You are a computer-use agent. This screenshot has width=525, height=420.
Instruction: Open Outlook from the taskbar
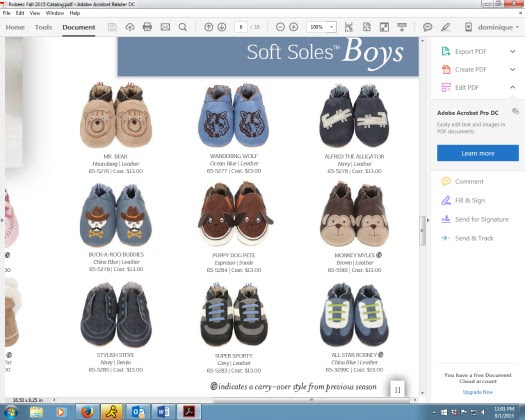138,412
